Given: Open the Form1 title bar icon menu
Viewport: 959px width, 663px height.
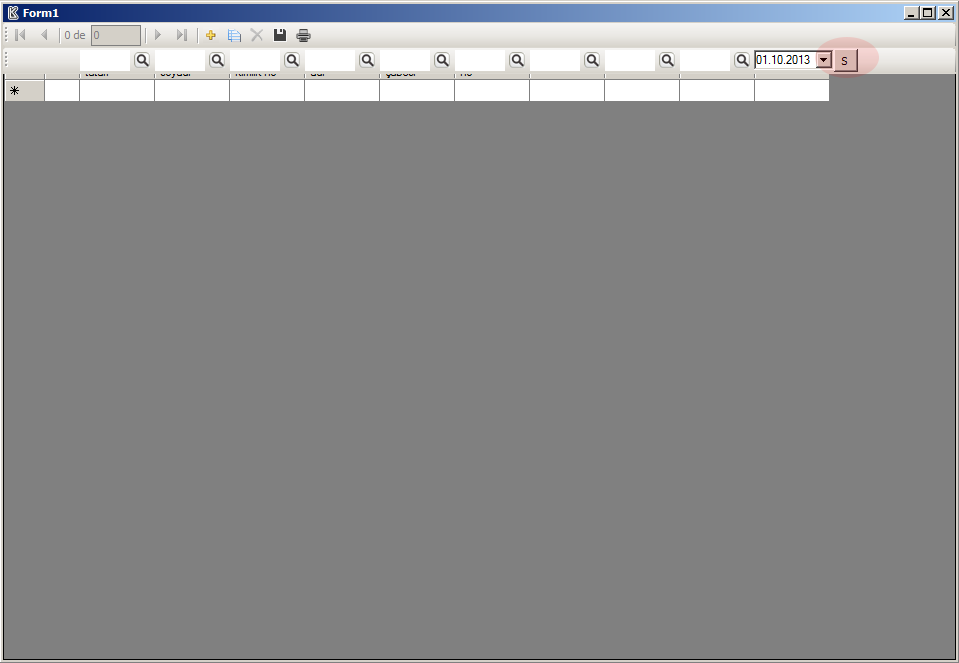Looking at the screenshot, I should pyautogui.click(x=13, y=12).
